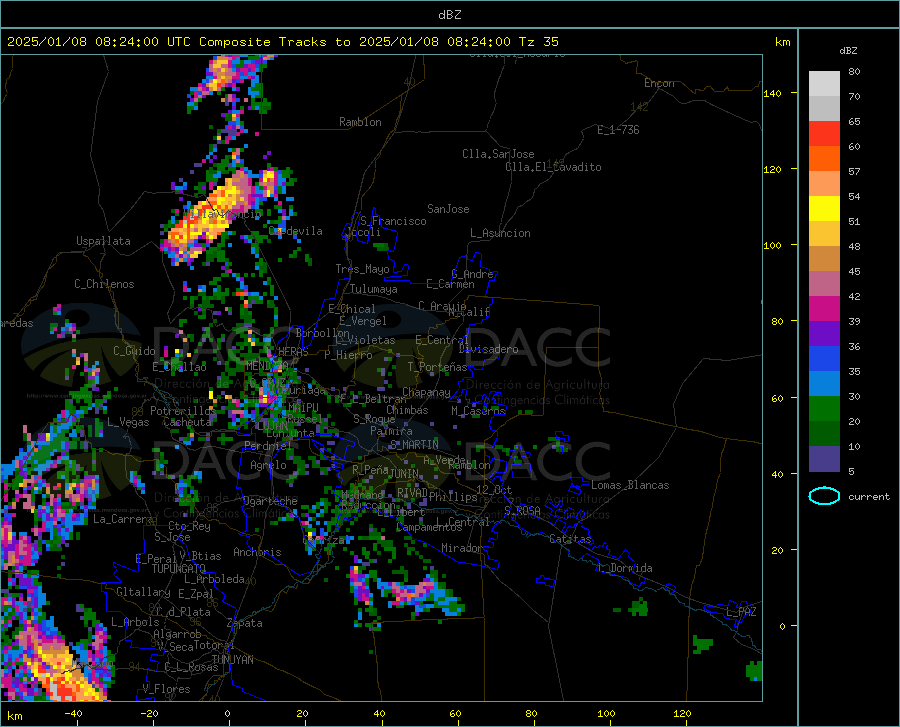Select the L_Dormida label
The image size is (900, 727).
pyautogui.click(x=625, y=568)
